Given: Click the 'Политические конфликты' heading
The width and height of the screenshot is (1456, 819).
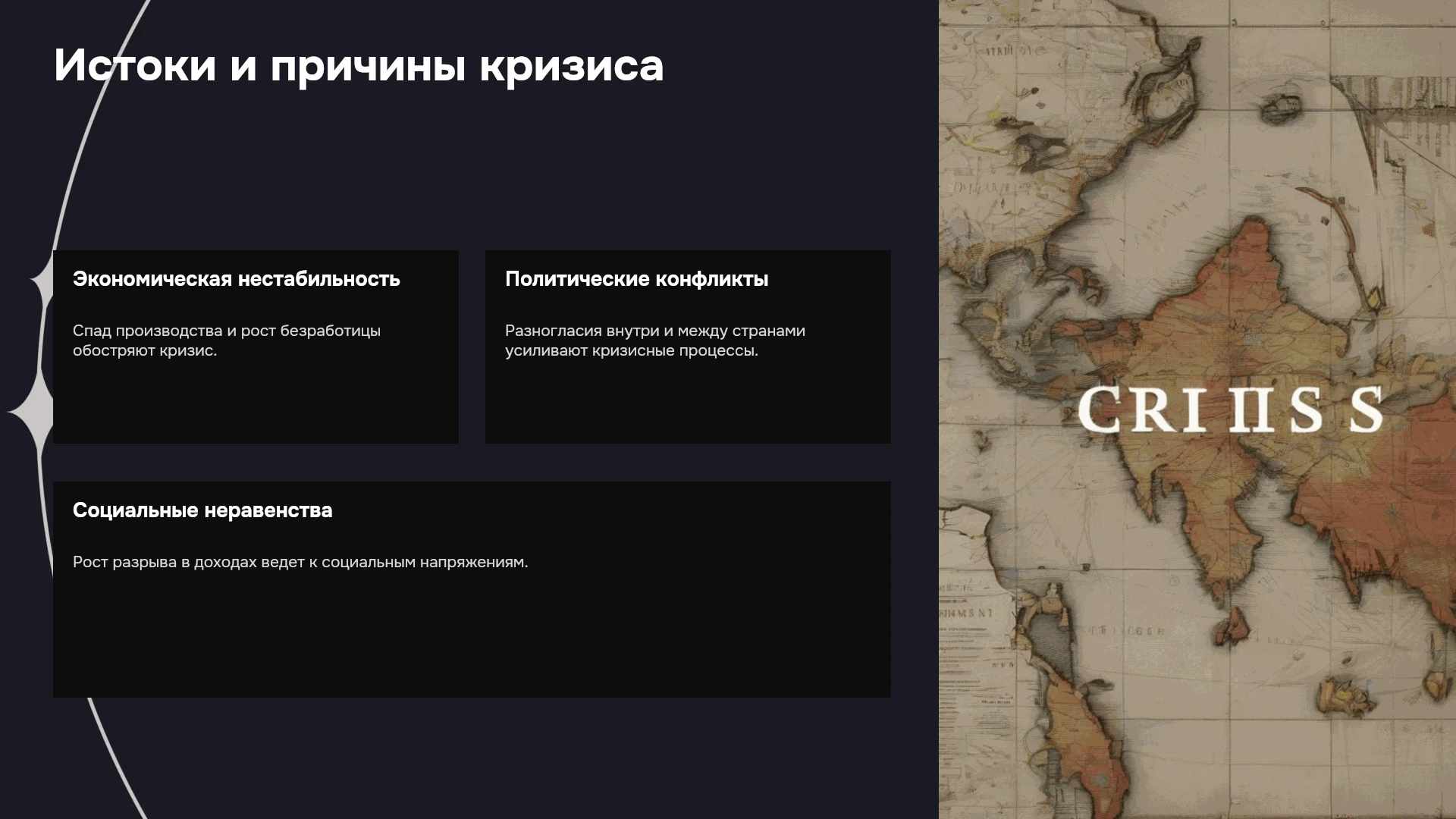Looking at the screenshot, I should coord(636,279).
